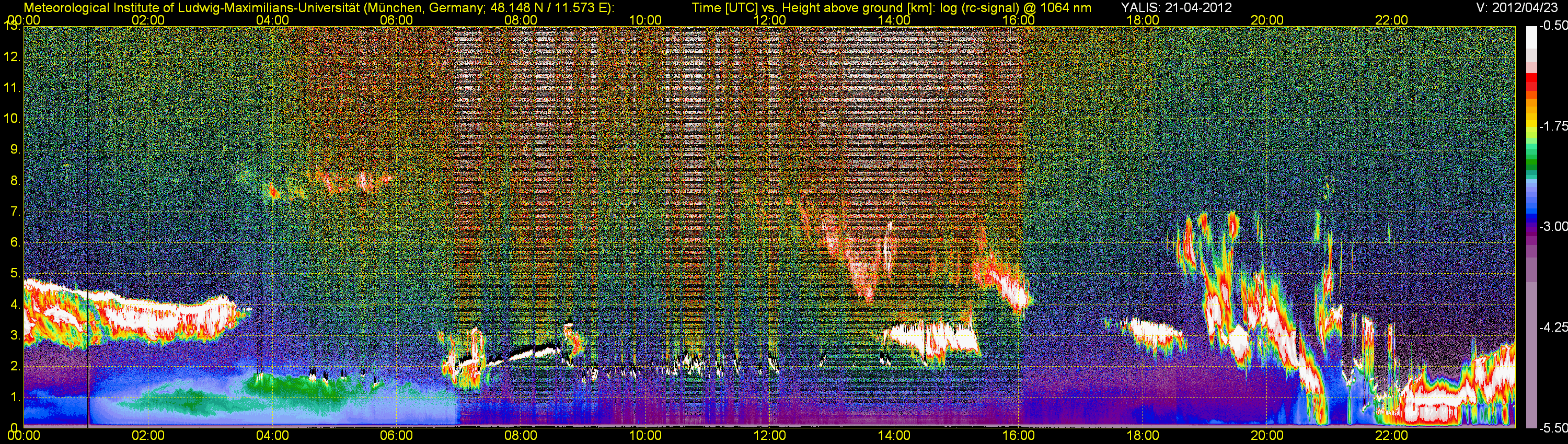Click the 5 km height axis label
Screen dimensions: 1568x444
point(15,274)
